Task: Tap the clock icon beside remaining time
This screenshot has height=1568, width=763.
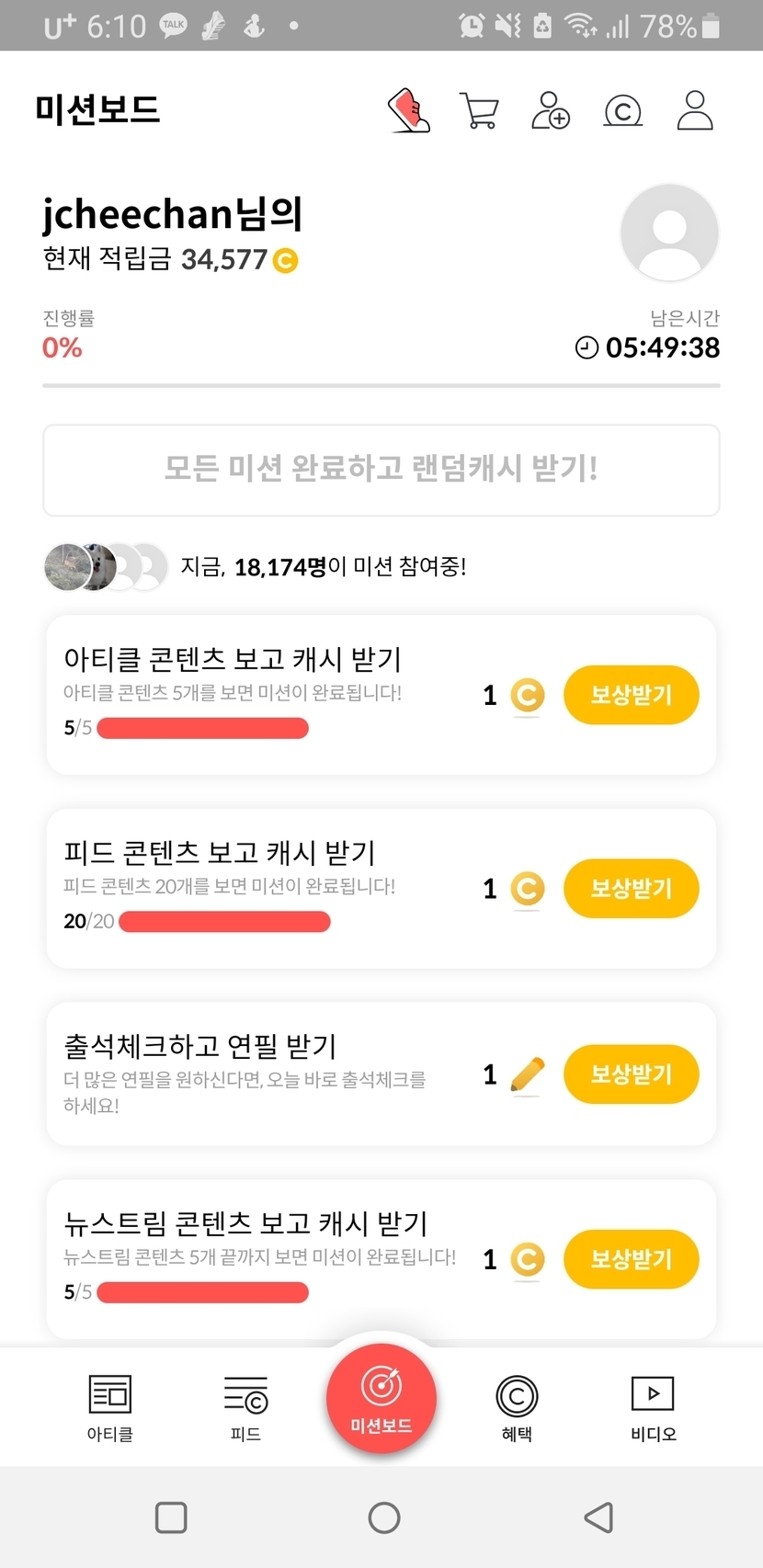Action: pos(586,347)
